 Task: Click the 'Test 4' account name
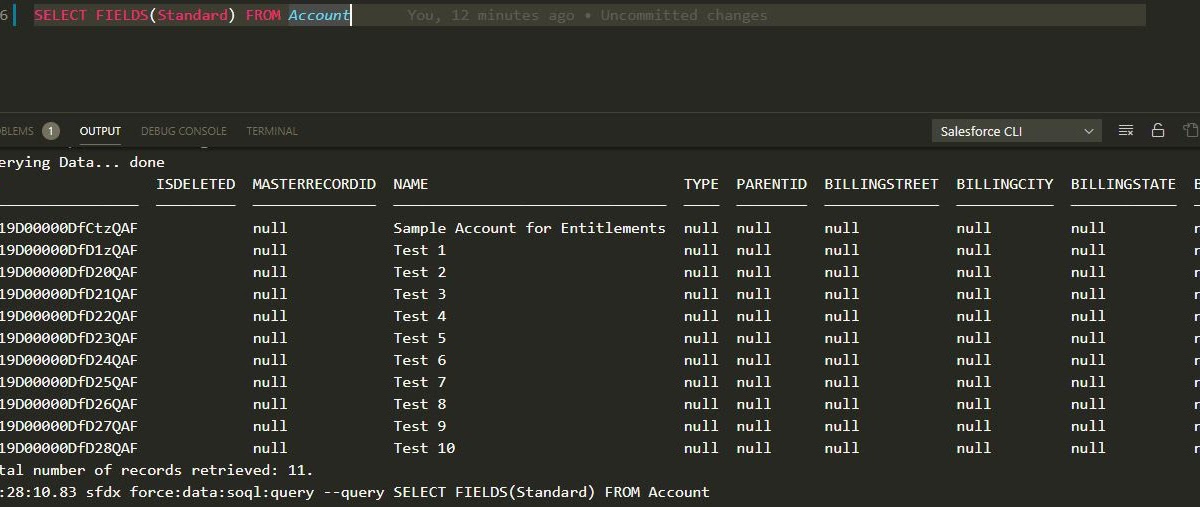click(419, 316)
